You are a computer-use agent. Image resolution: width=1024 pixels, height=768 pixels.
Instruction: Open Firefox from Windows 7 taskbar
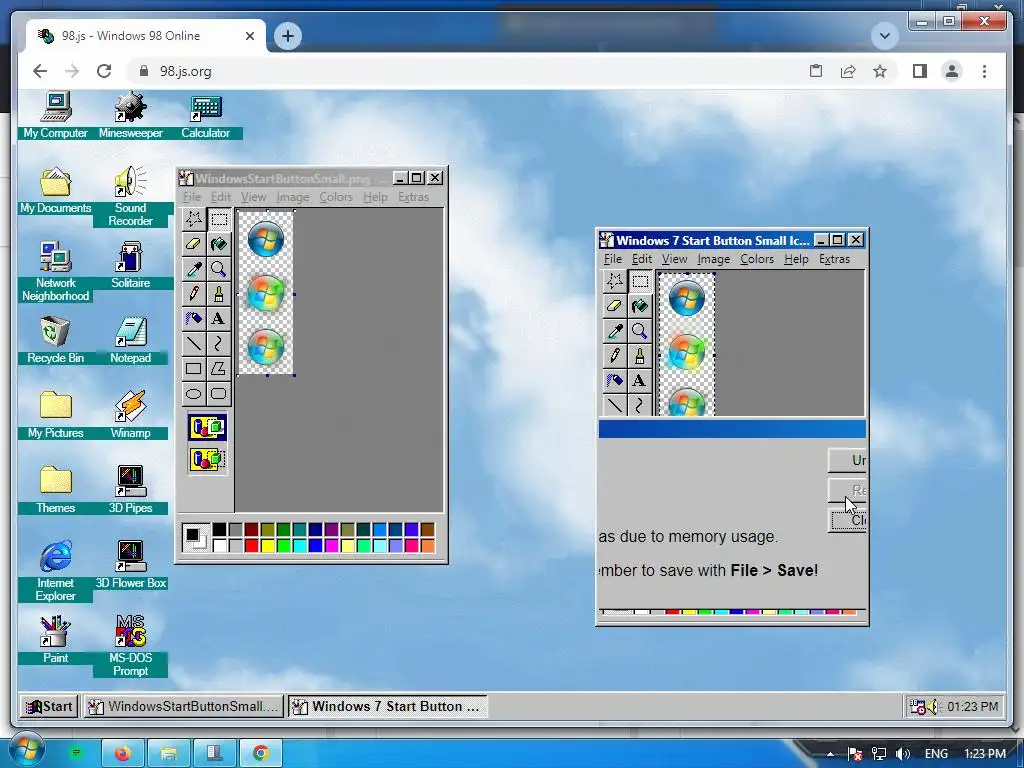[122, 754]
